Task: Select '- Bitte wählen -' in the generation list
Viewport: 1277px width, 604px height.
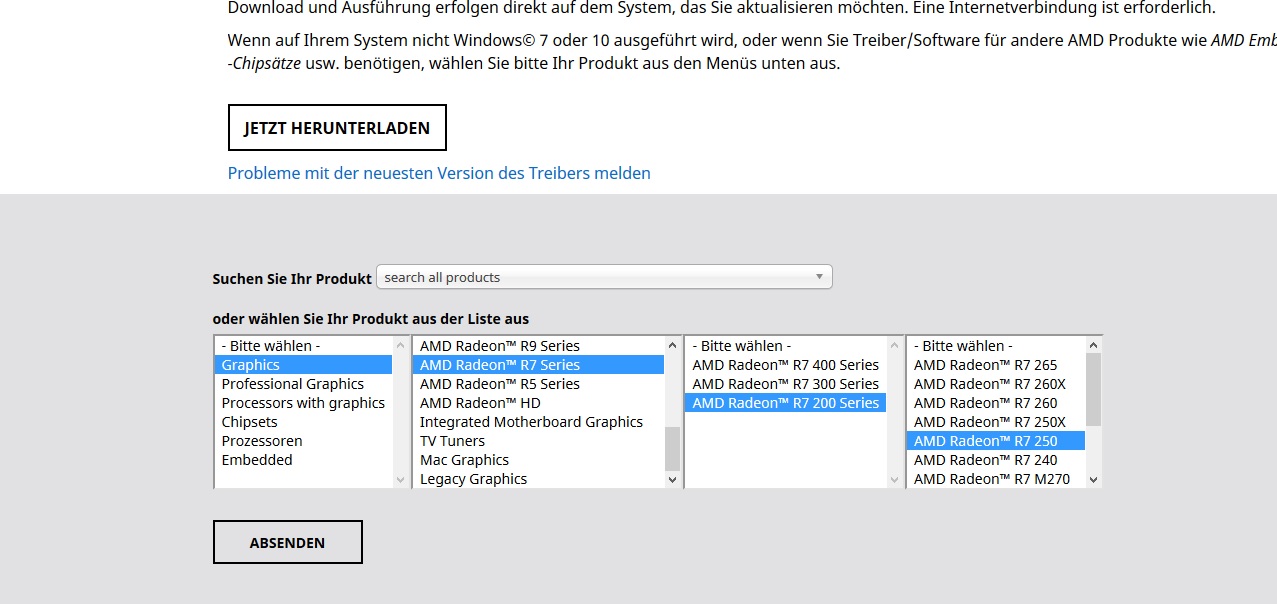Action: pyautogui.click(x=786, y=346)
